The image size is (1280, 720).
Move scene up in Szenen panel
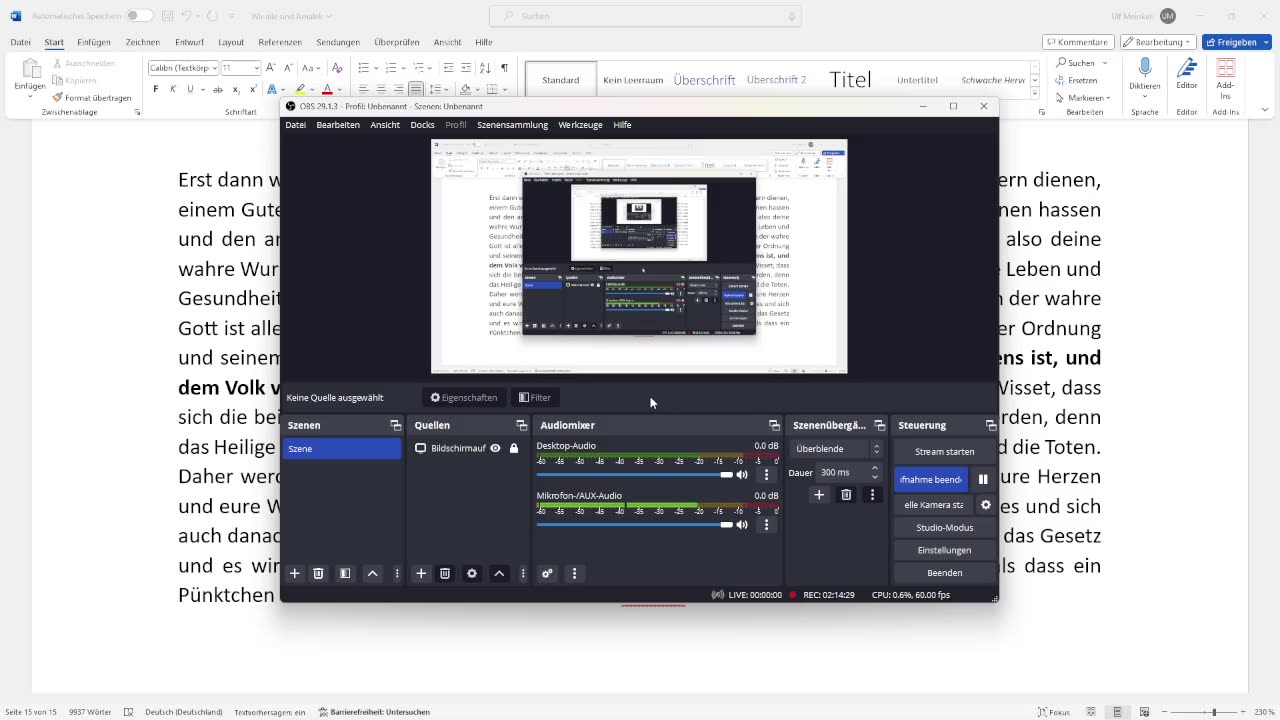pyautogui.click(x=372, y=573)
